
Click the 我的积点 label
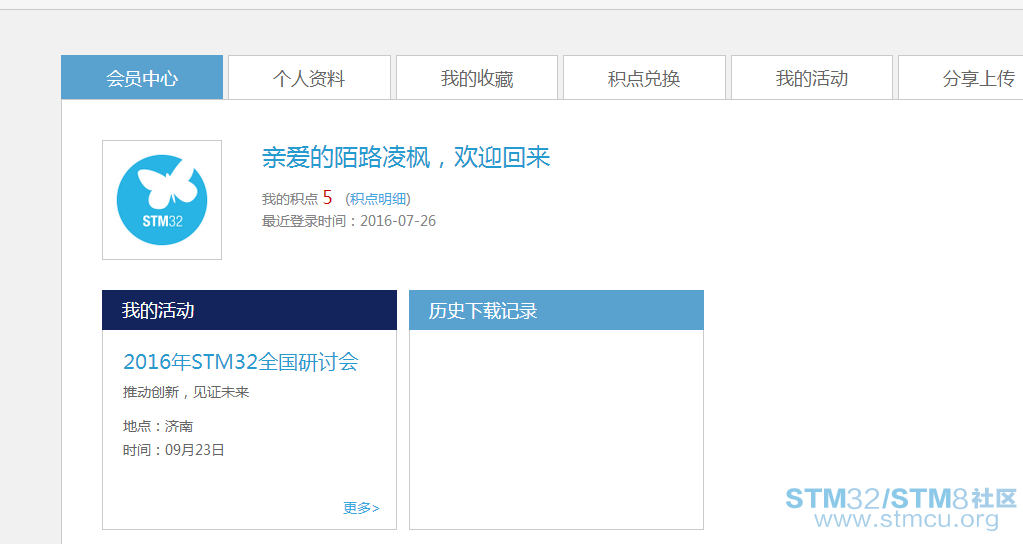coord(290,199)
